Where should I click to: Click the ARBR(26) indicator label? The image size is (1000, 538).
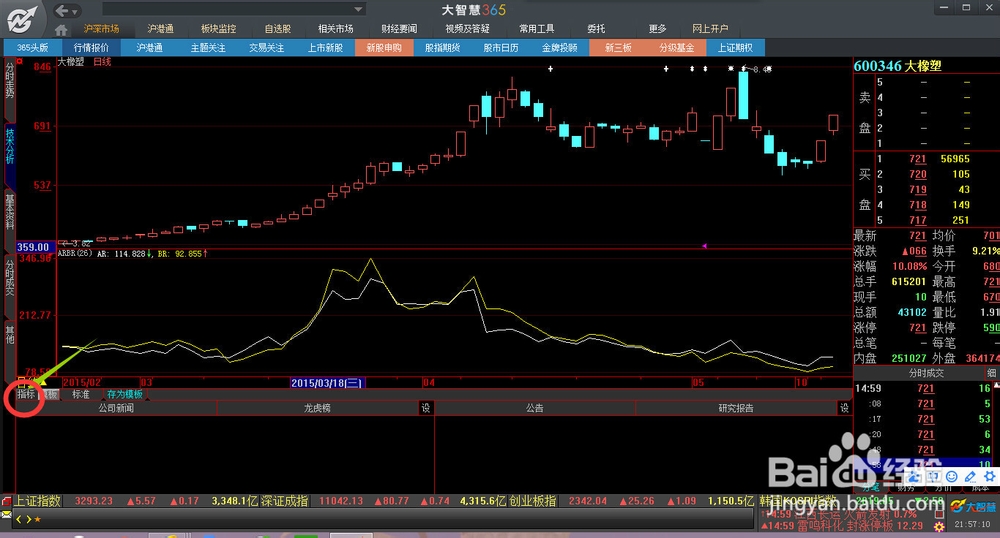[x=75, y=253]
